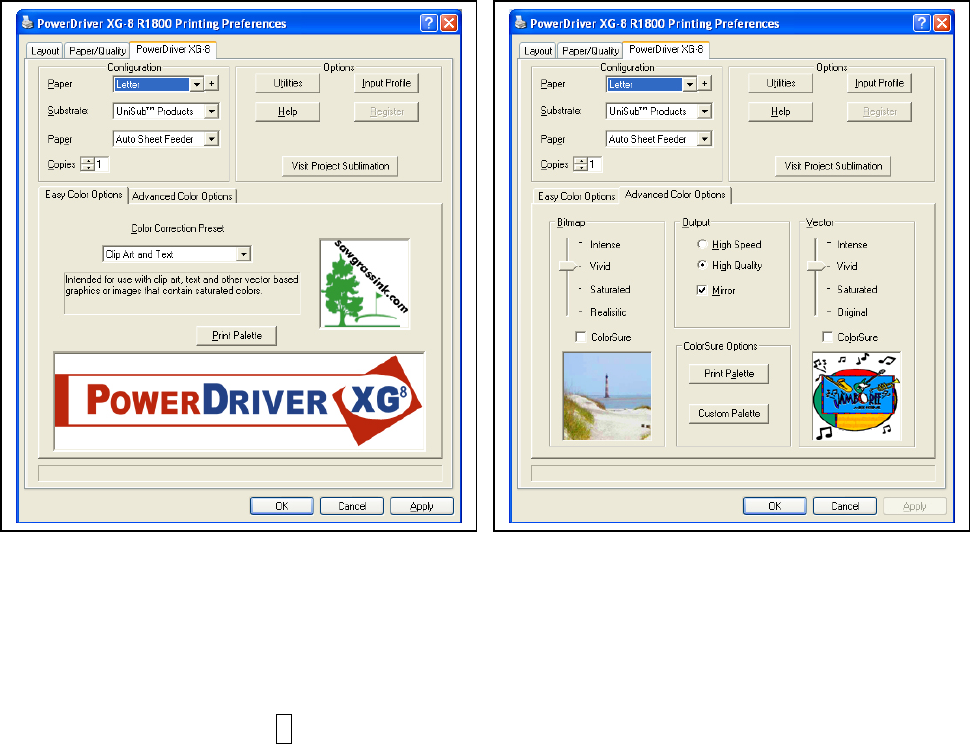Click the Bitmap Realisitic slider label
This screenshot has height=744, width=970.
608,312
